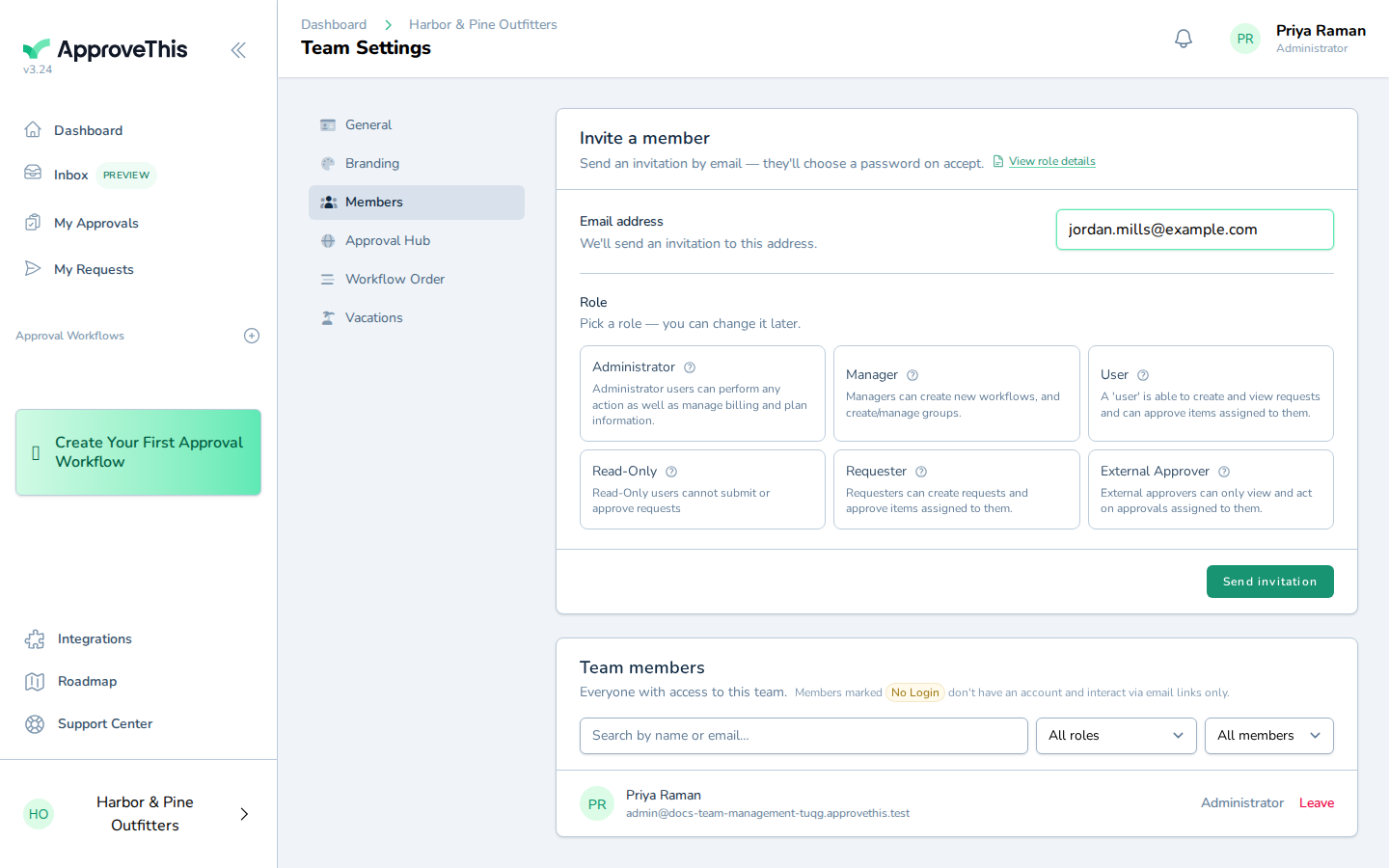
Task: Click the Send invitation button
Action: [1269, 582]
